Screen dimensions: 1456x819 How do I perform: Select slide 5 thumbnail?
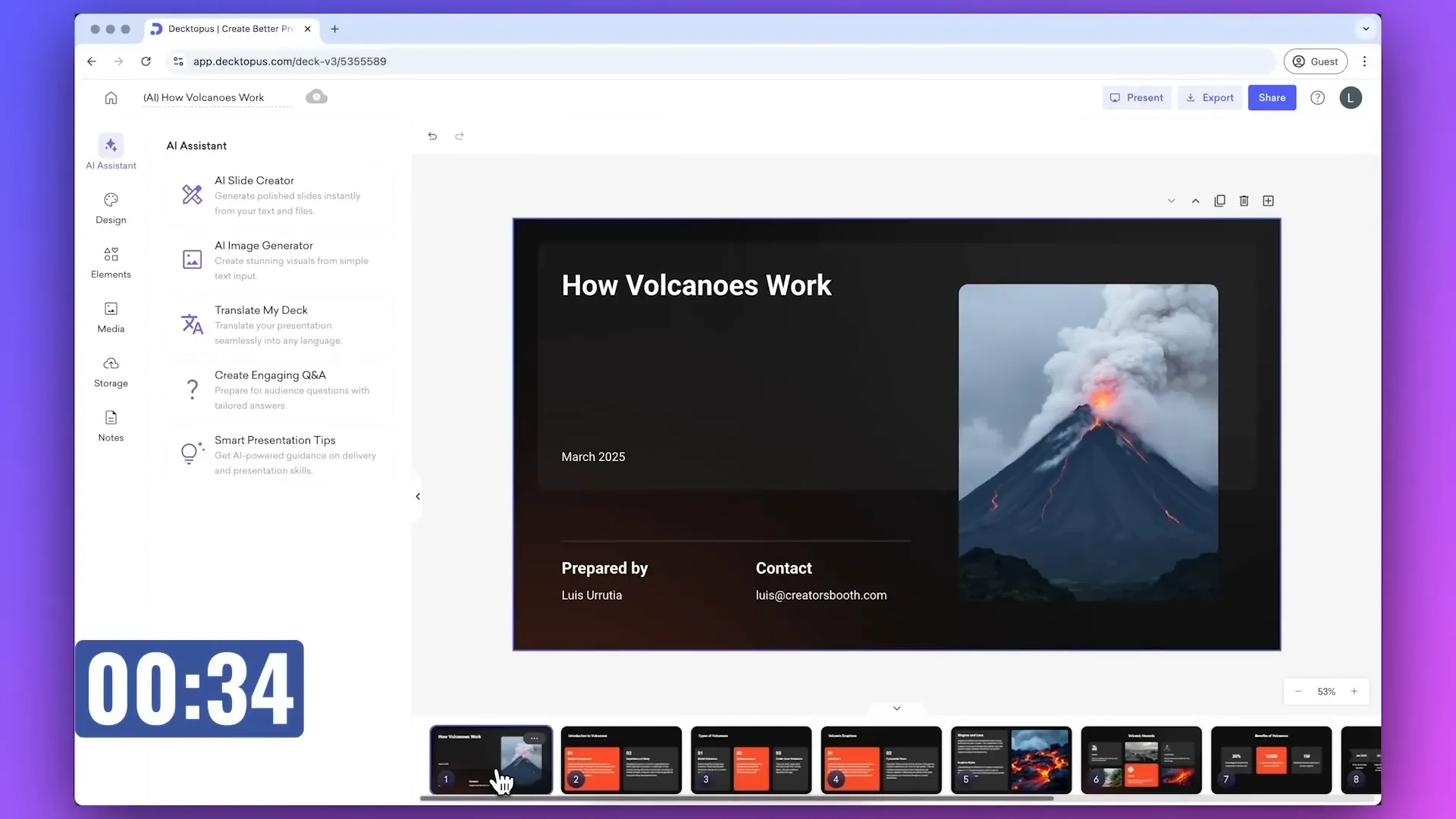click(x=1011, y=761)
